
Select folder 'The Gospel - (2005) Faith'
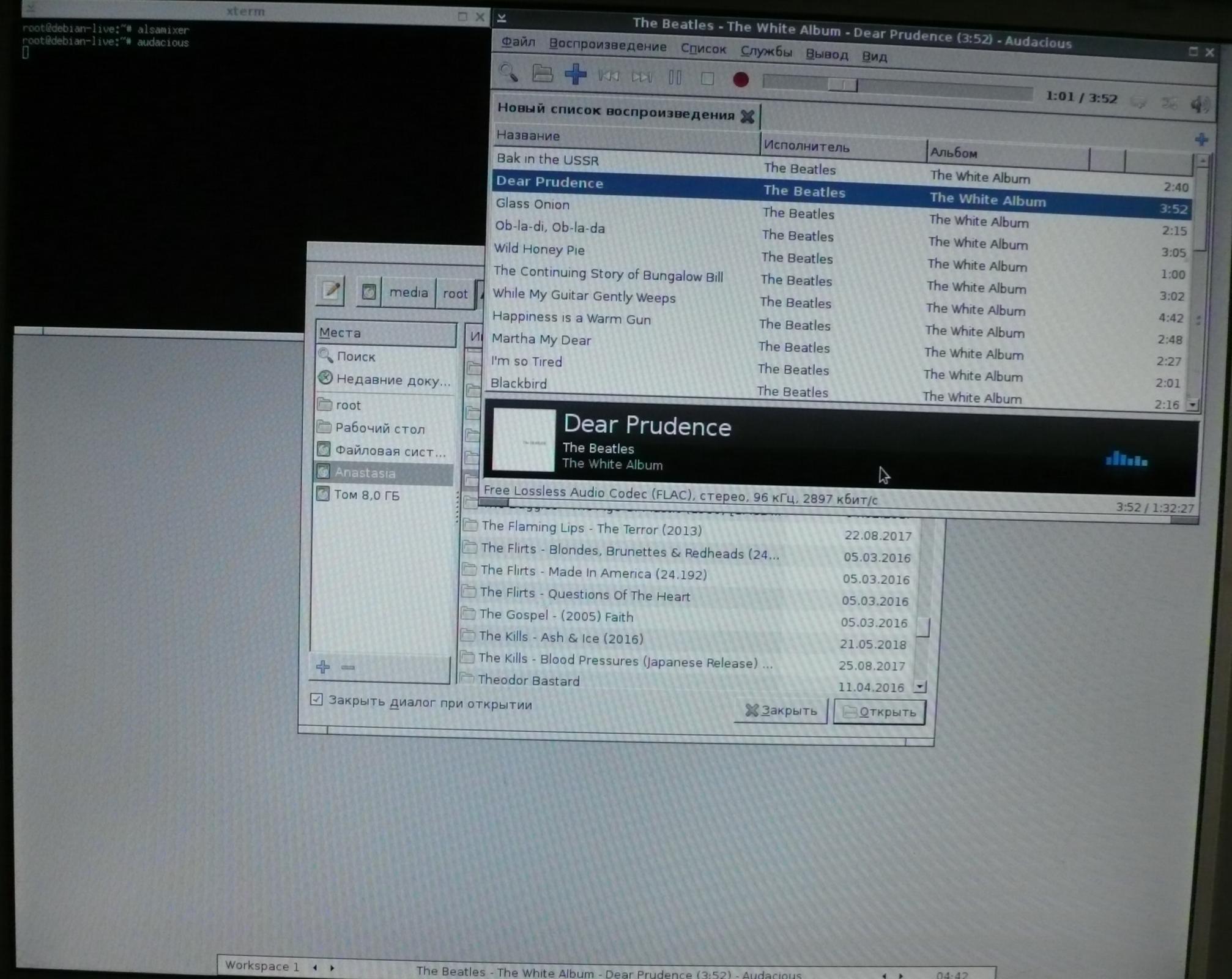tap(556, 616)
